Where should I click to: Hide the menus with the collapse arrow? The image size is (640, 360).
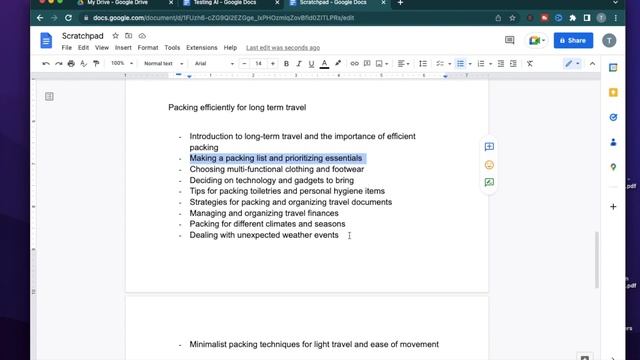click(x=592, y=64)
